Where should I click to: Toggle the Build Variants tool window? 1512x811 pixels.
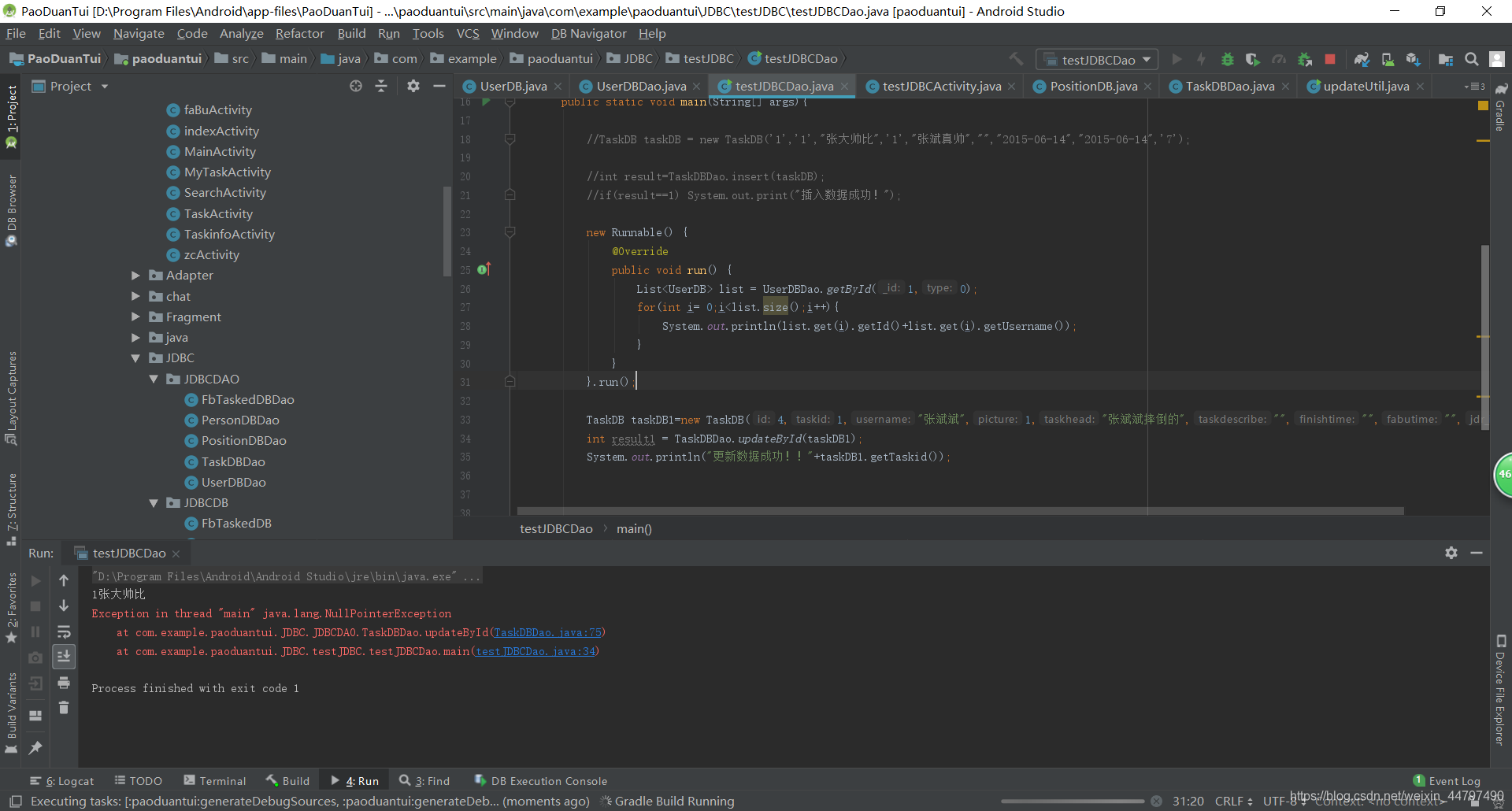(11, 713)
